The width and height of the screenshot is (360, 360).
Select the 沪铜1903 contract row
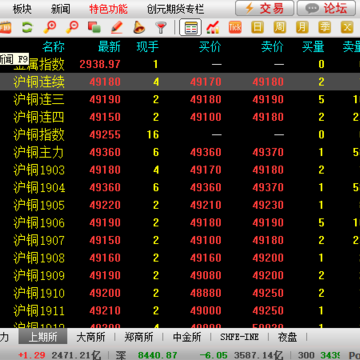point(180,170)
